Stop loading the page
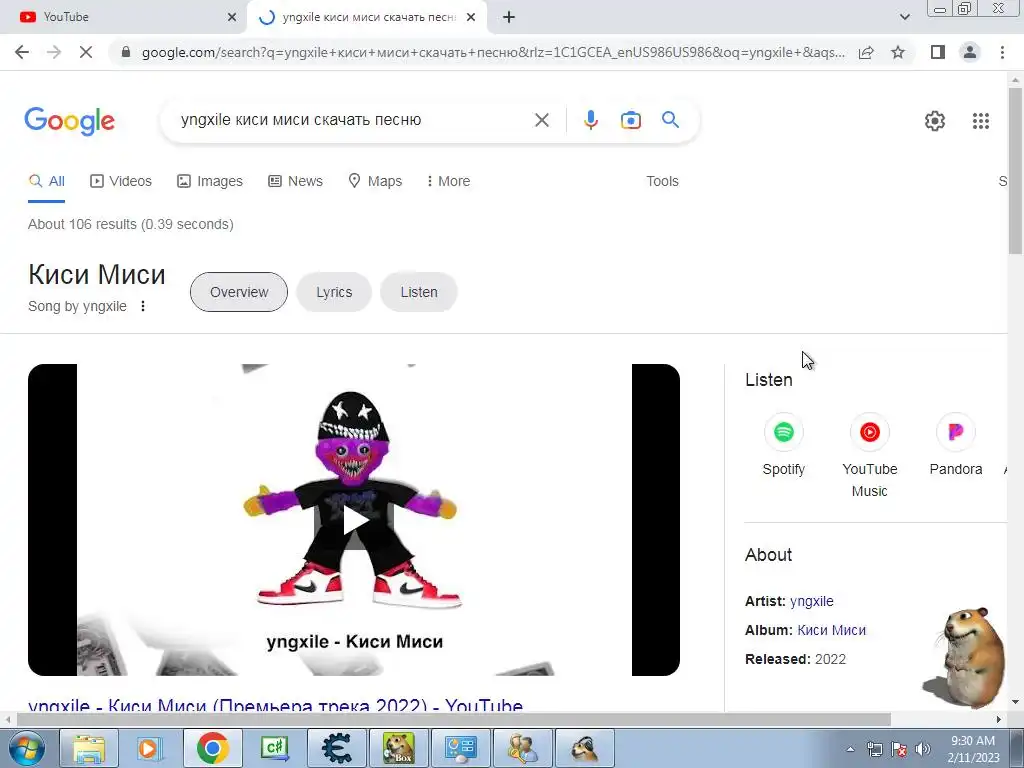Viewport: 1024px width, 768px height. pyautogui.click(x=86, y=52)
